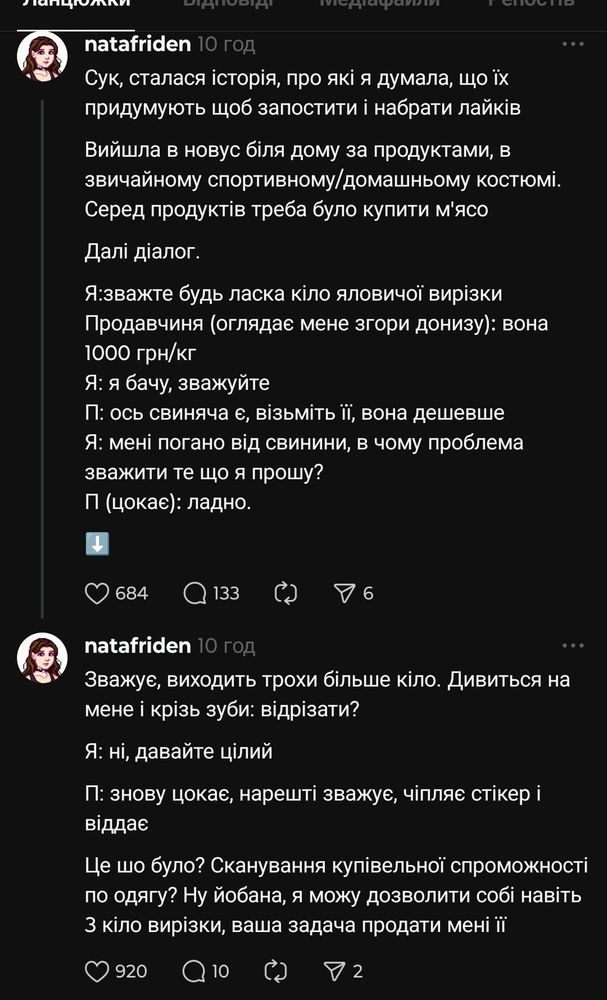Click the second post's 10 год timestamp

[226, 645]
